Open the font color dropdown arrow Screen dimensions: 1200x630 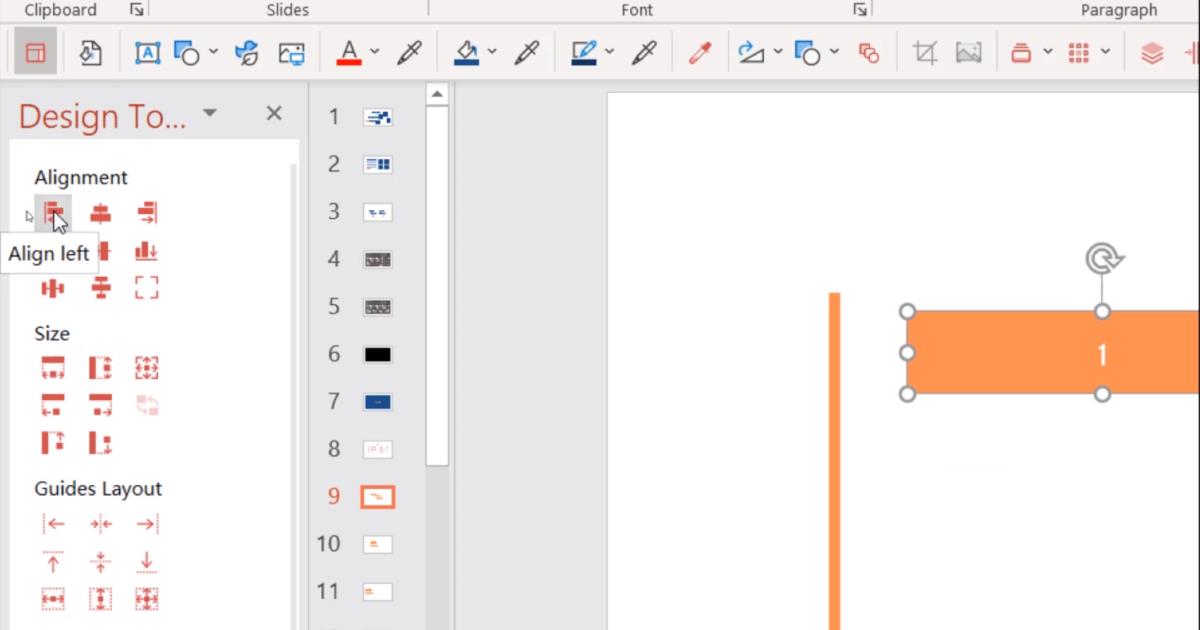(x=375, y=52)
